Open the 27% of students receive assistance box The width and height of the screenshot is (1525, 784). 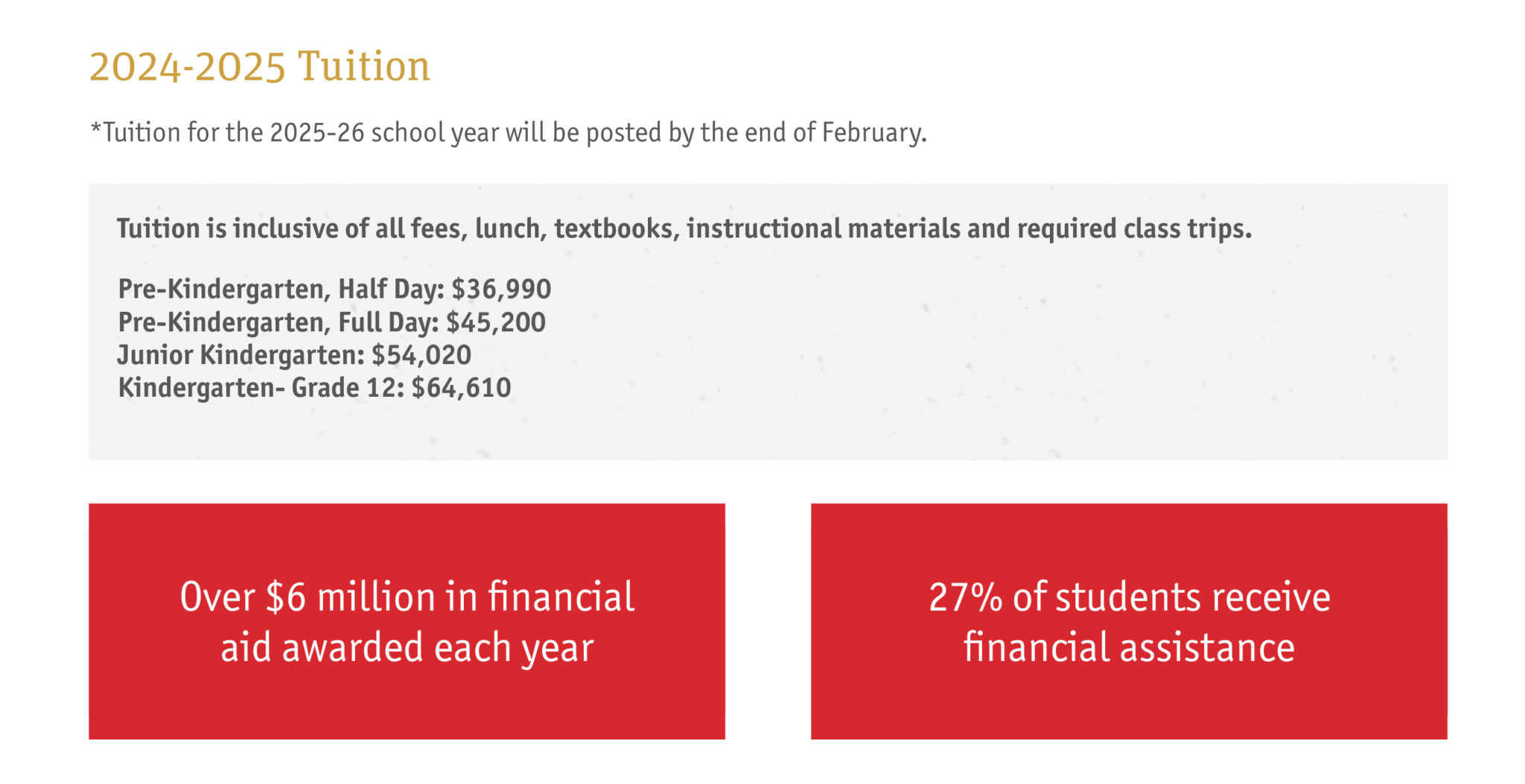pyautogui.click(x=1129, y=621)
